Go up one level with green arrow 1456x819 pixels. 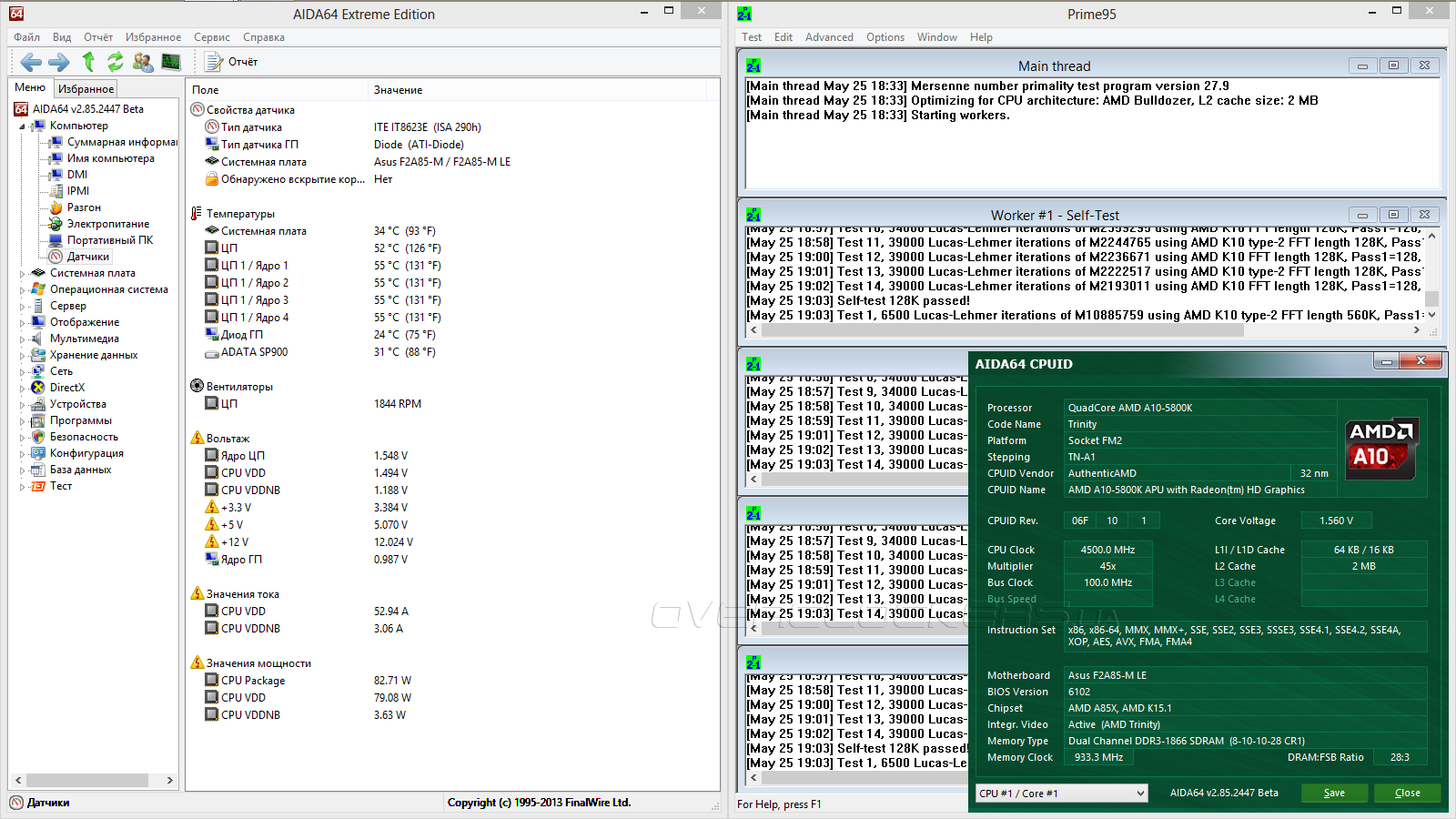[88, 62]
